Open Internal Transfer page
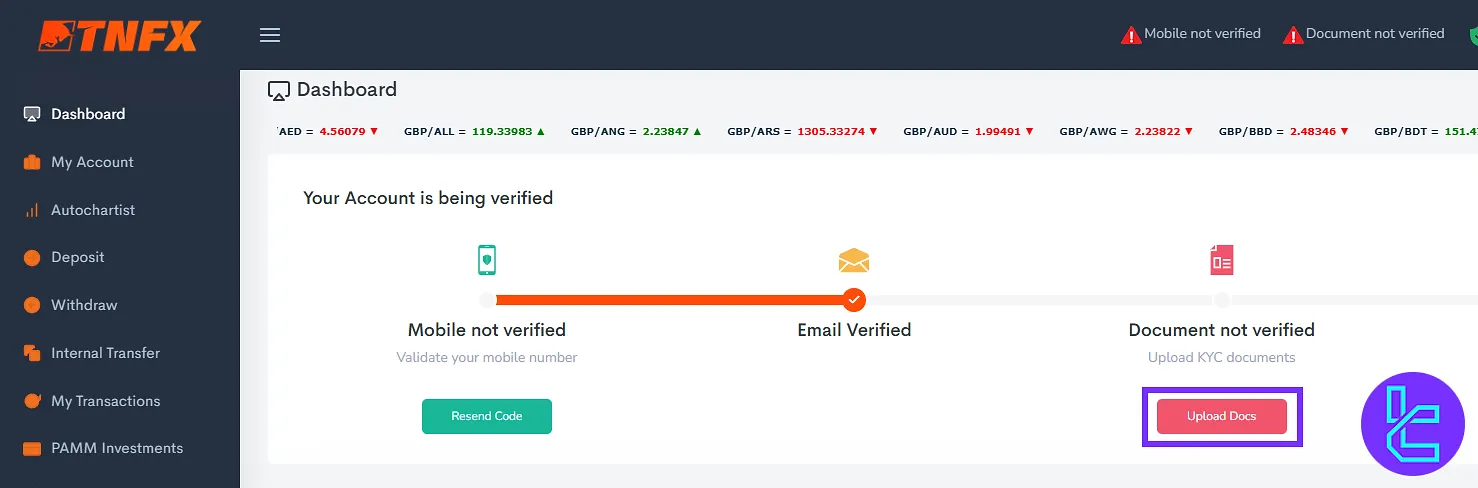Screen dimensions: 1478x488 [105, 353]
